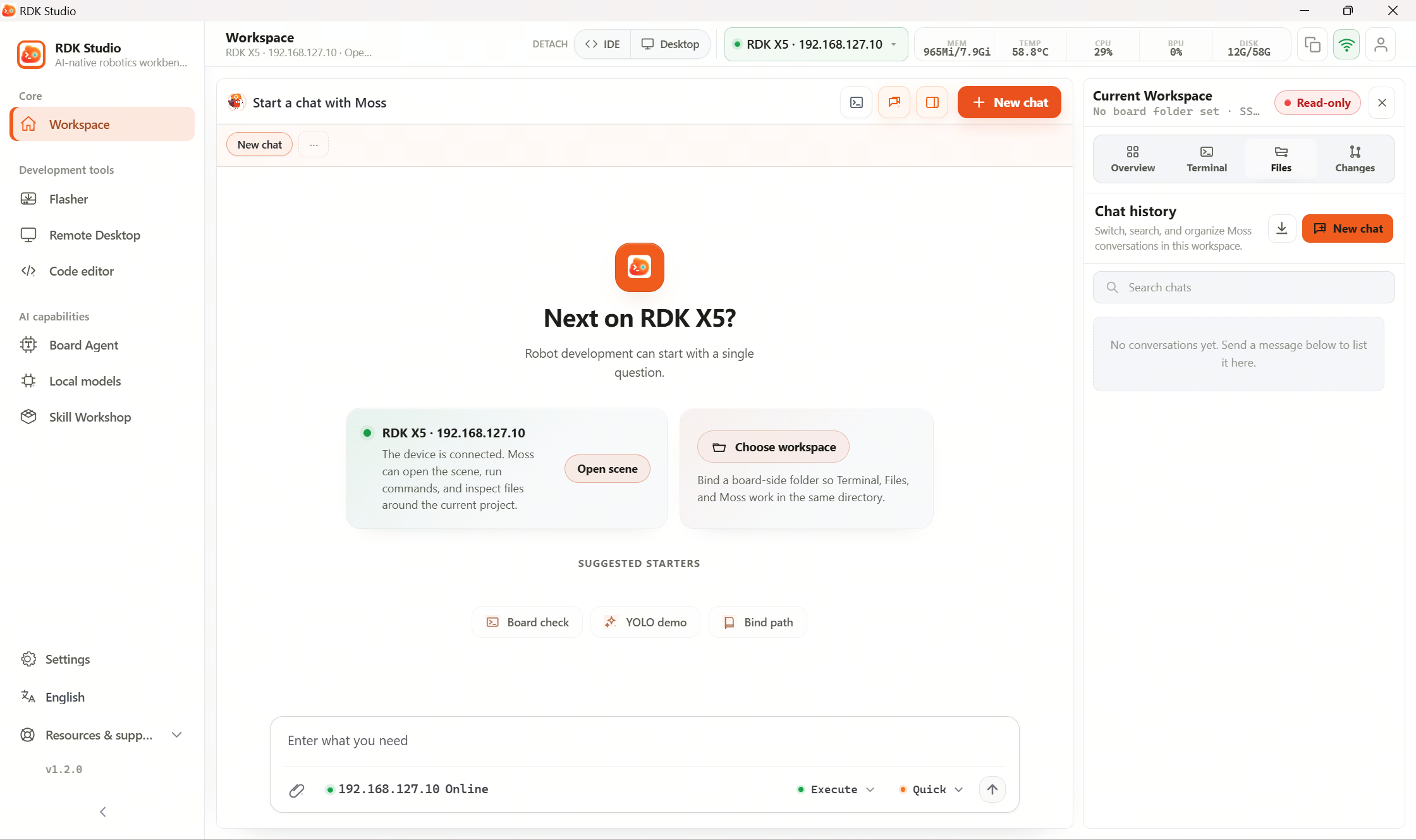The width and height of the screenshot is (1416, 840).
Task: Expand the Quick mode dropdown
Action: point(931,789)
